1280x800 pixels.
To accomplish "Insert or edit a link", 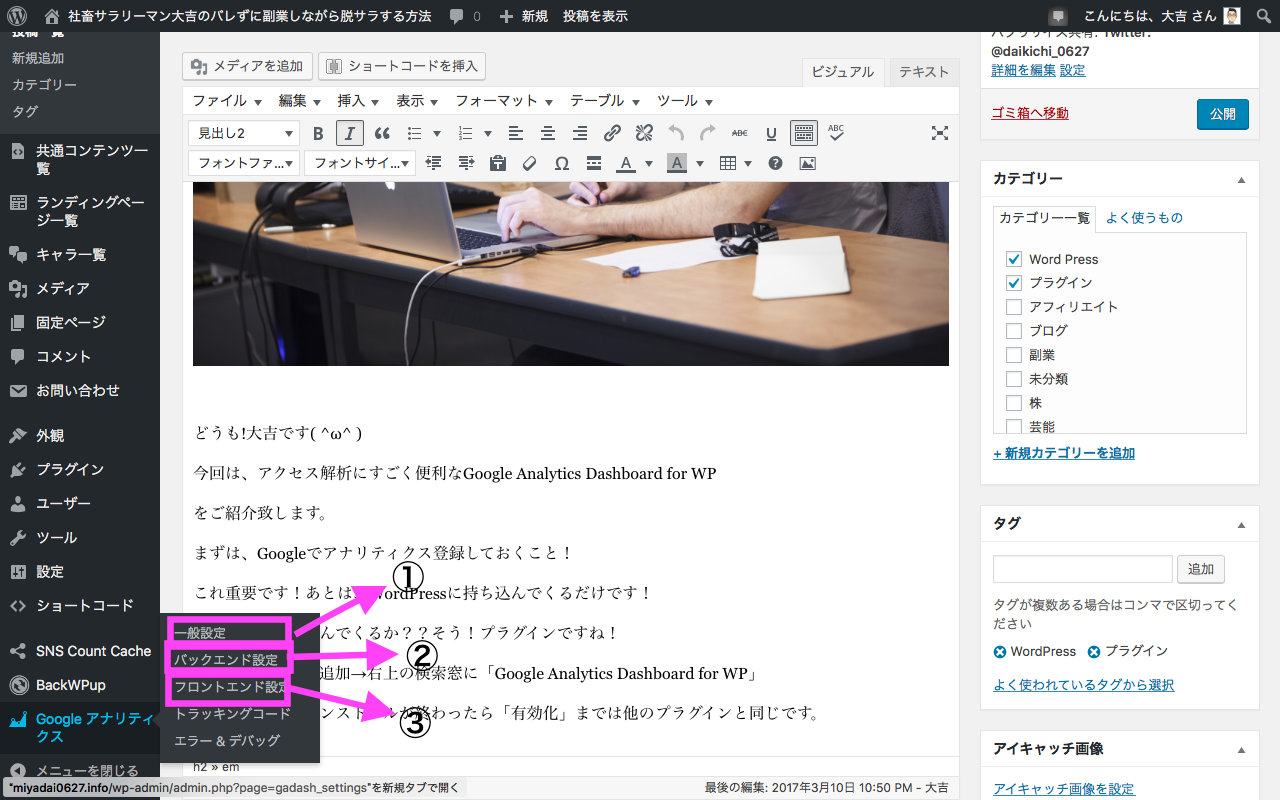I will pyautogui.click(x=612, y=133).
